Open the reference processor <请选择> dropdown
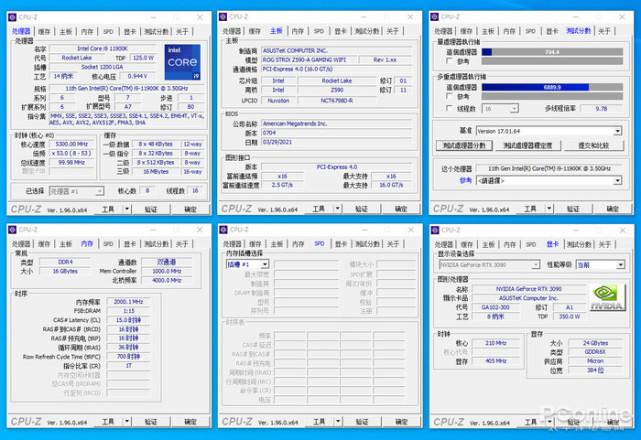Viewport: 641px width, 440px height. click(549, 180)
